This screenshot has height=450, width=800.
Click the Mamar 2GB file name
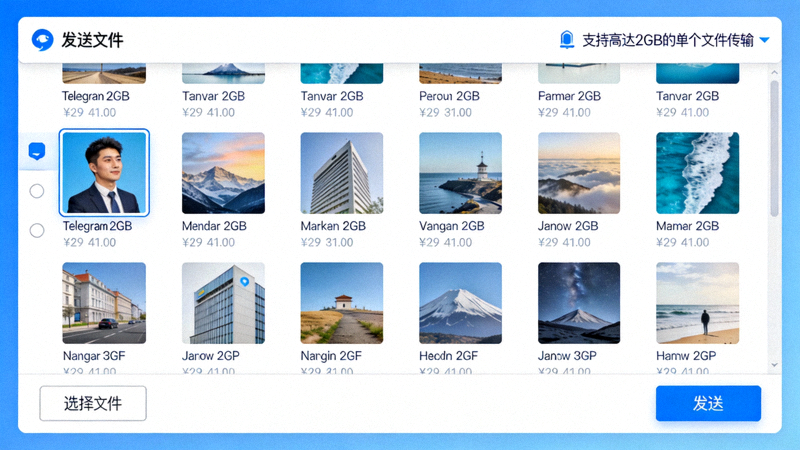pyautogui.click(x=687, y=226)
